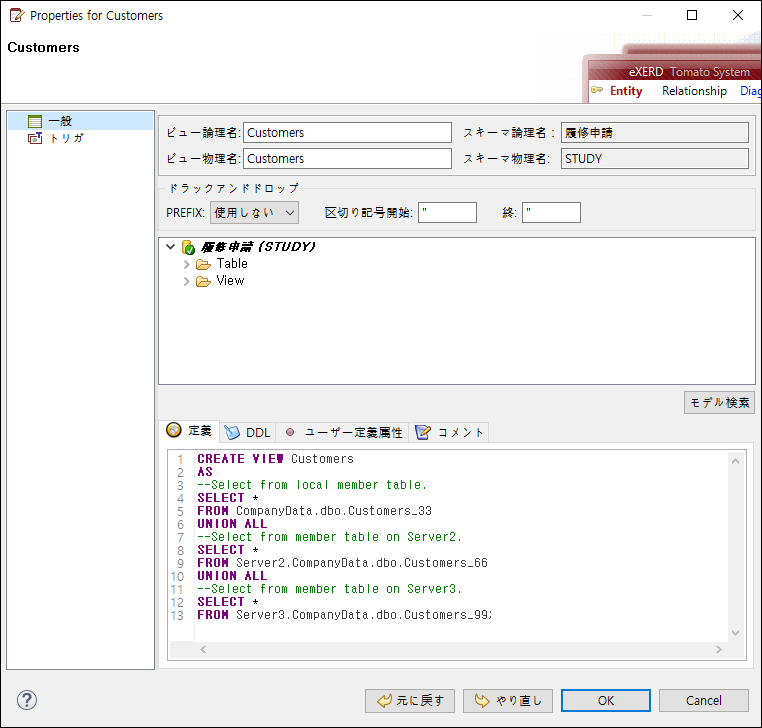Open help via question mark icon
The height and width of the screenshot is (728, 762).
tap(27, 700)
